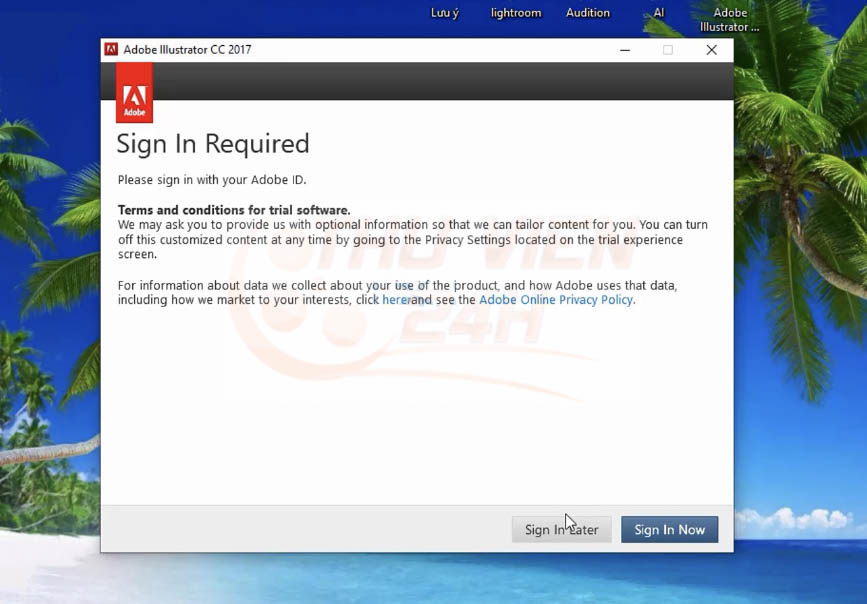The height and width of the screenshot is (604, 867).
Task: Click 'Please sign in with your Adobe ID.' text
Action: [212, 180]
